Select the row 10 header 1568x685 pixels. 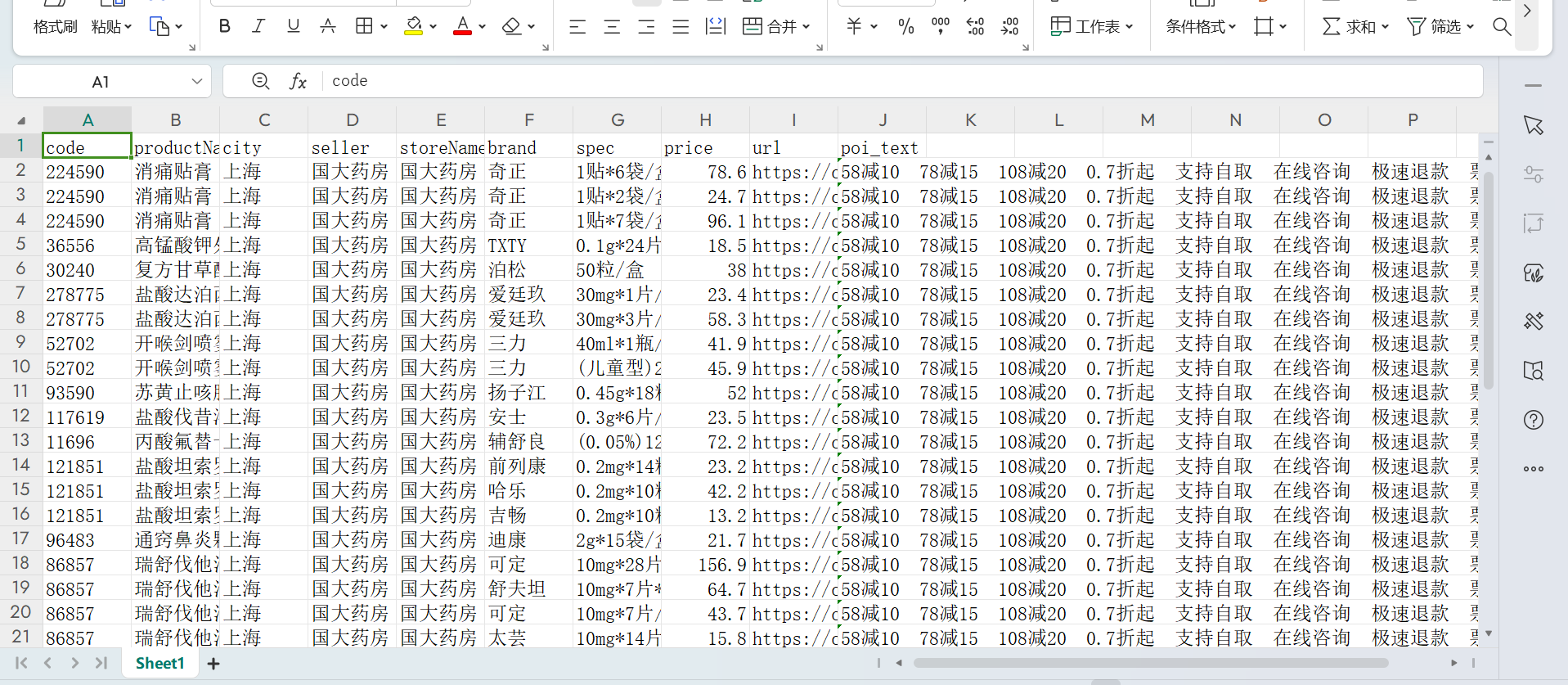click(x=20, y=367)
